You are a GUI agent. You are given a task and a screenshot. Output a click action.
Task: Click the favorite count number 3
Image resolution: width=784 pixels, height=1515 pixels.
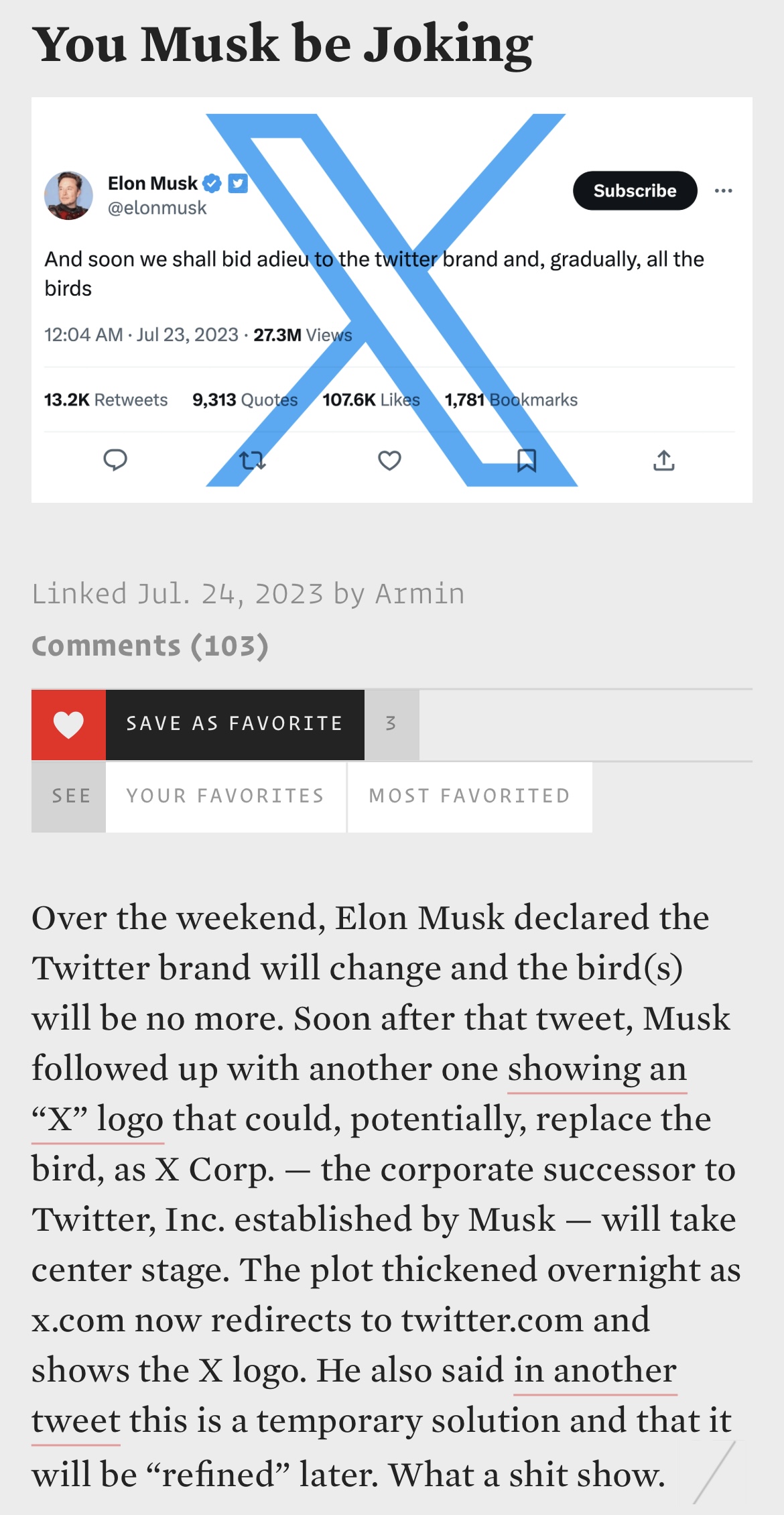coord(391,725)
